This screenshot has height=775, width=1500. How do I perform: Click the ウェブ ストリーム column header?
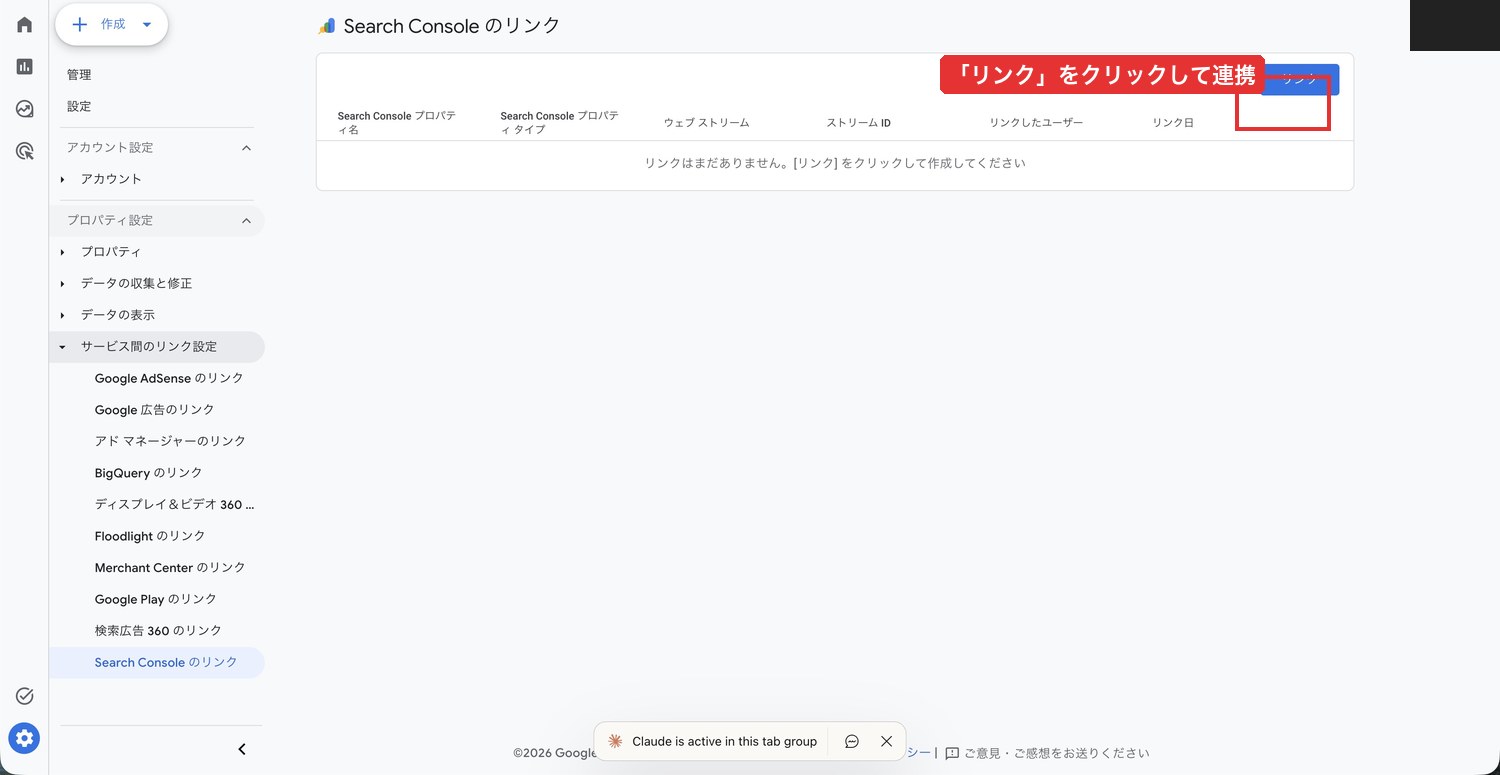[x=706, y=123]
